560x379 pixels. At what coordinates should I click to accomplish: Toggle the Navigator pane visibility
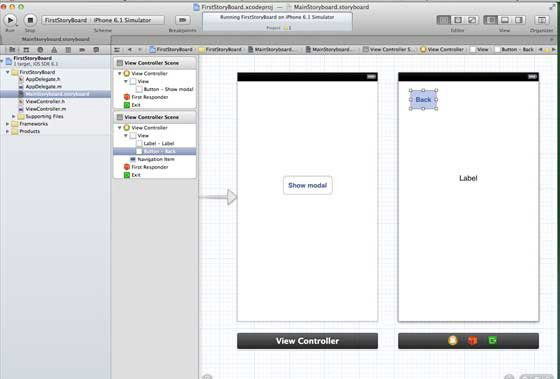490,20
